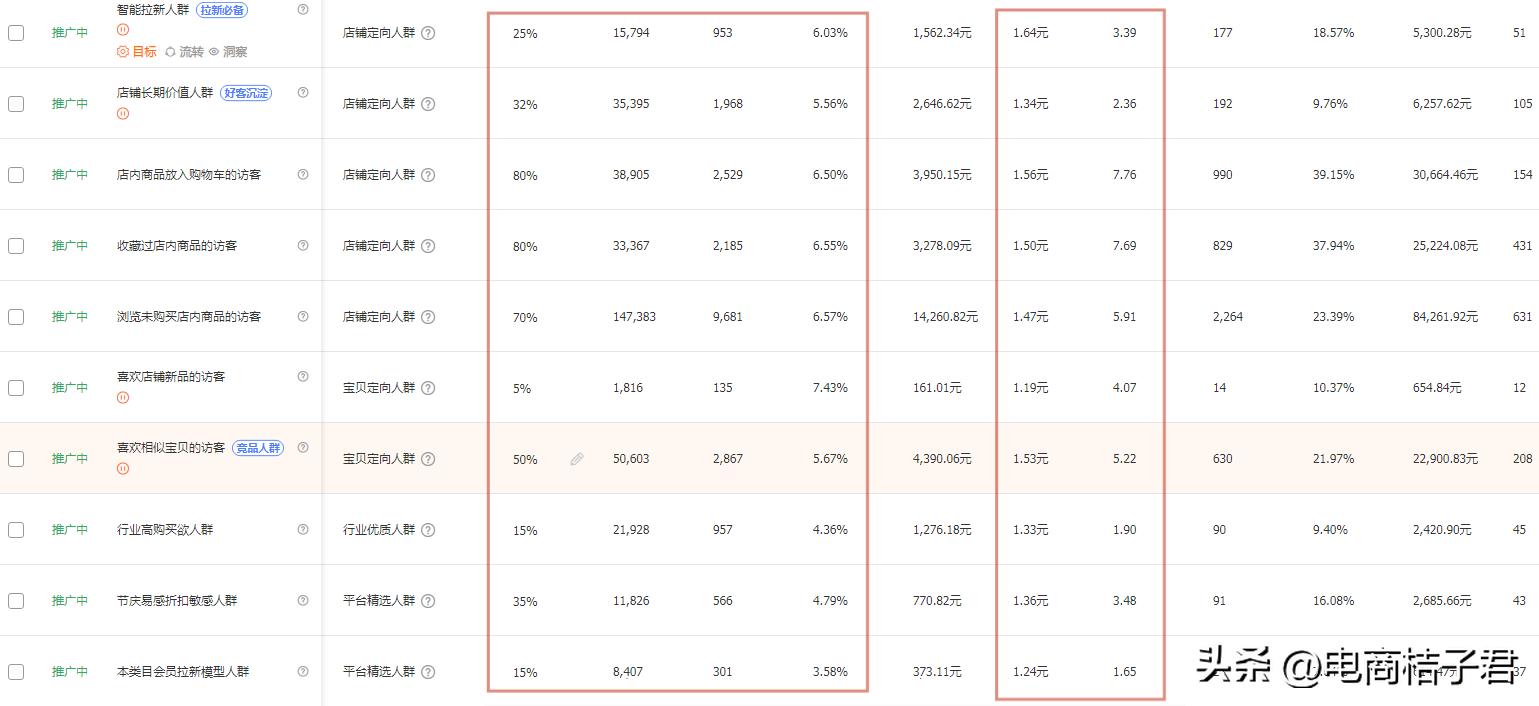Image resolution: width=1539 pixels, height=706 pixels.
Task: Click the help icon beside 行业优质人群
Action: tap(428, 530)
